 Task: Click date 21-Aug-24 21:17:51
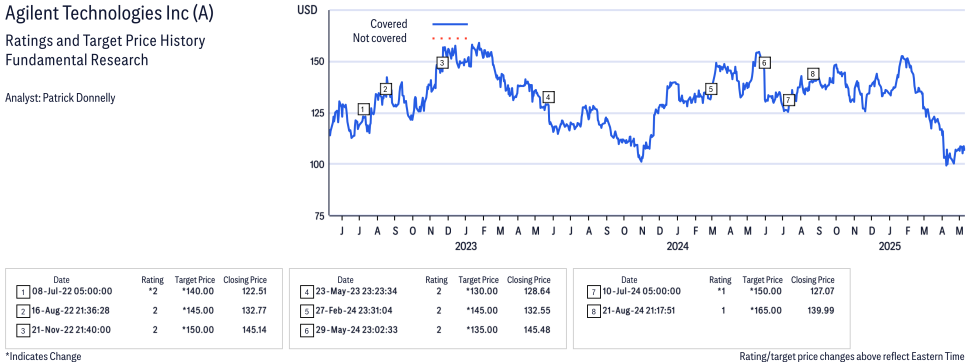coord(641,310)
